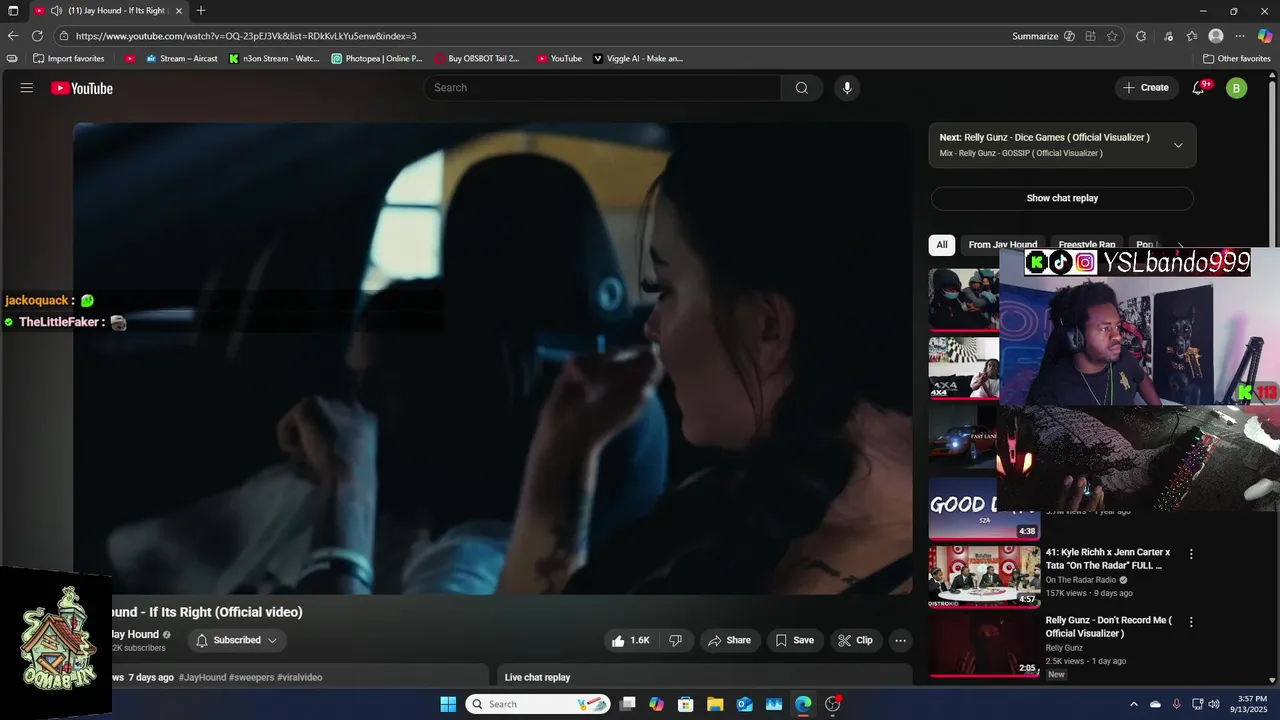Open Import favorites bookmark
This screenshot has height=720, width=1280.
pyautogui.click(x=69, y=59)
